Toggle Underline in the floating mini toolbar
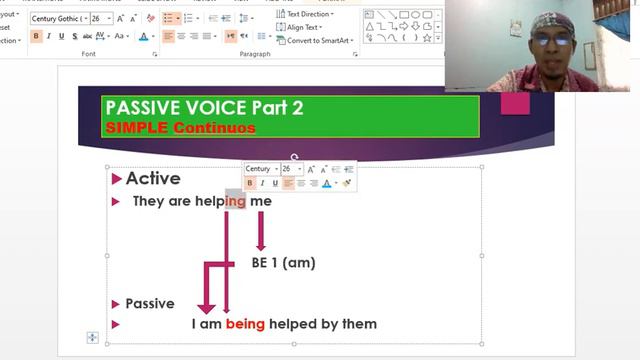The width and height of the screenshot is (640, 360). (x=275, y=183)
